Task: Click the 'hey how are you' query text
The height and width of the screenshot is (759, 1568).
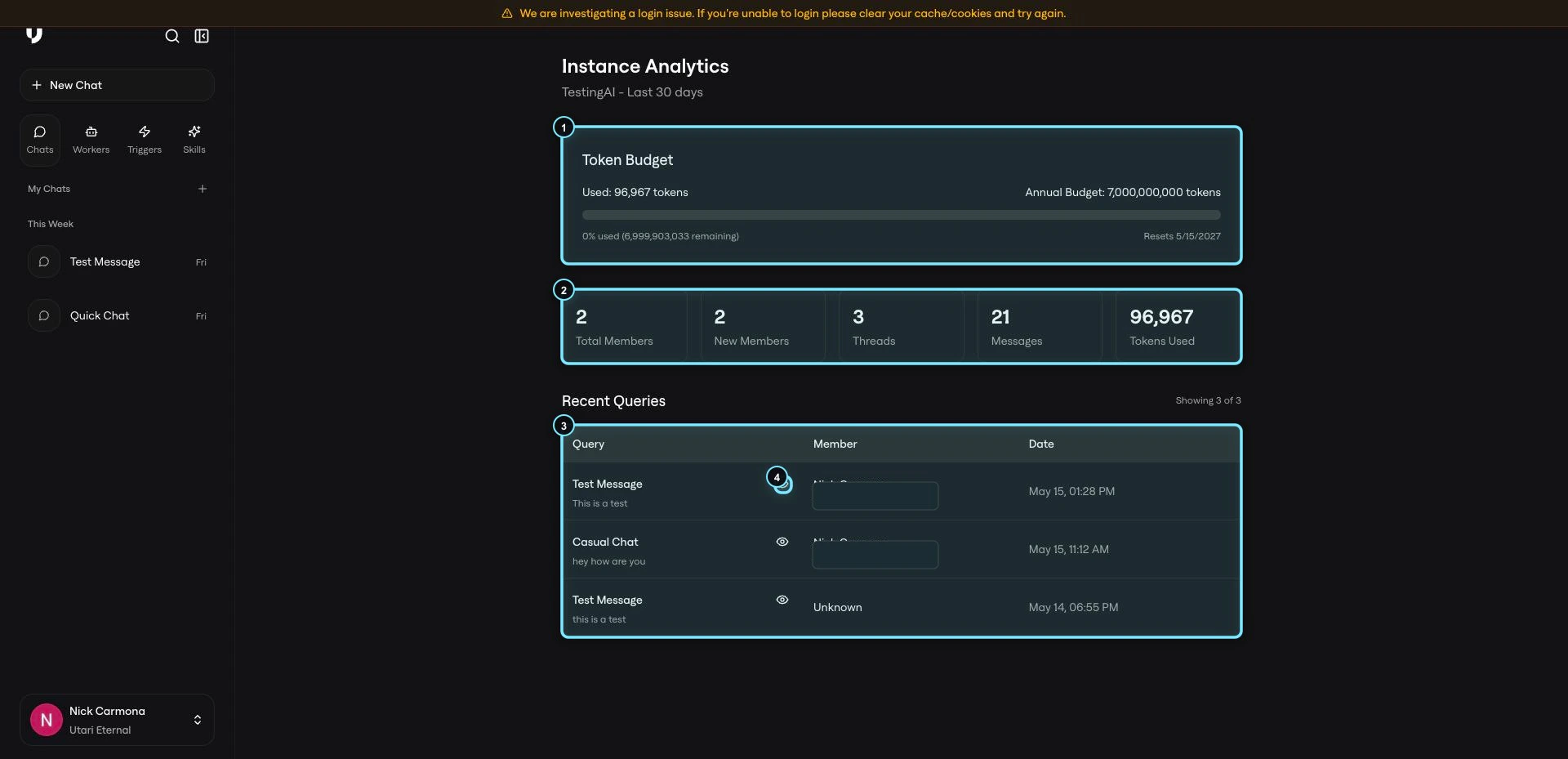Action: click(x=608, y=562)
